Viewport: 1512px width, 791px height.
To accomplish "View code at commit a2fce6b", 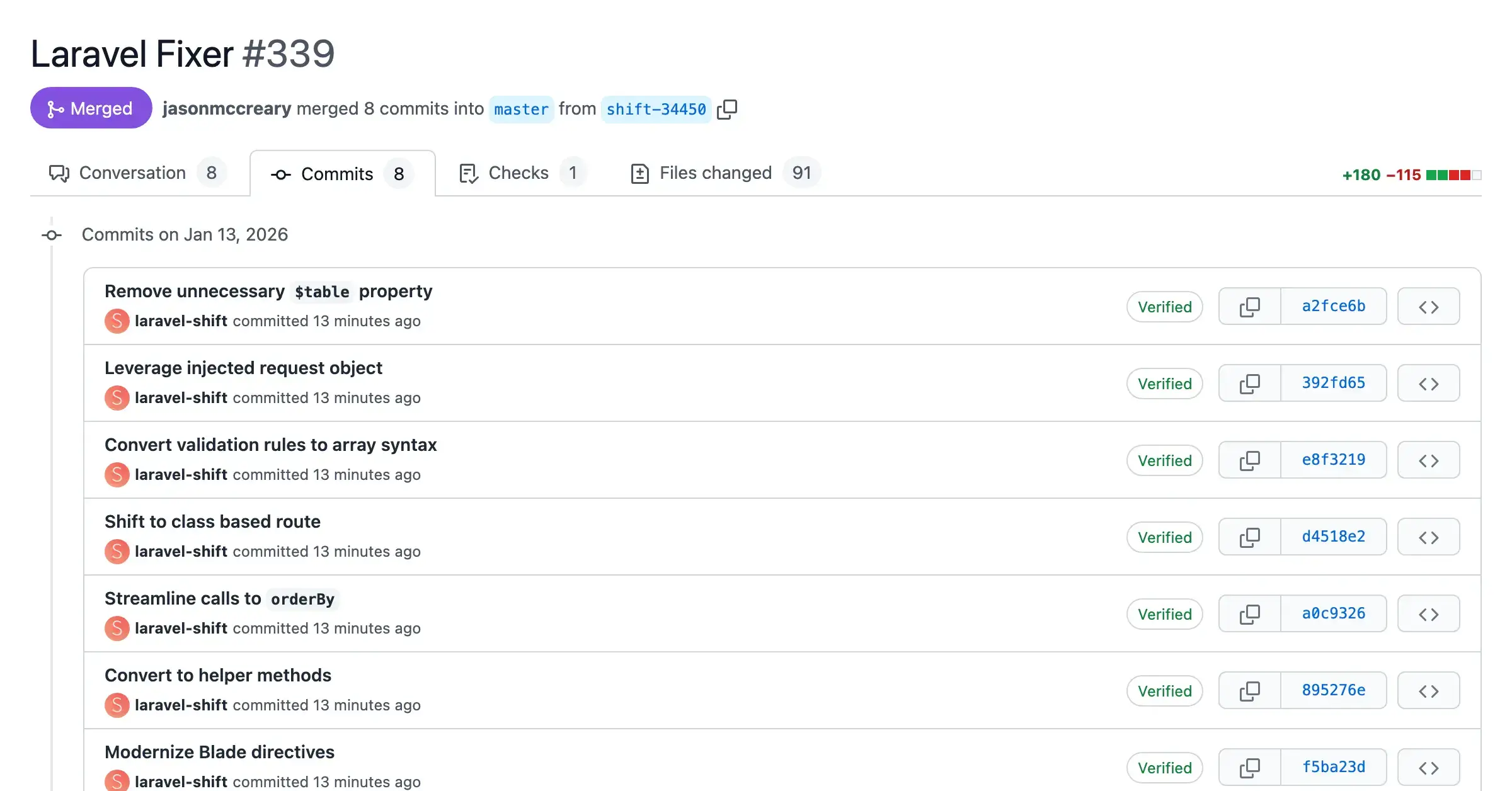I will pos(1428,306).
